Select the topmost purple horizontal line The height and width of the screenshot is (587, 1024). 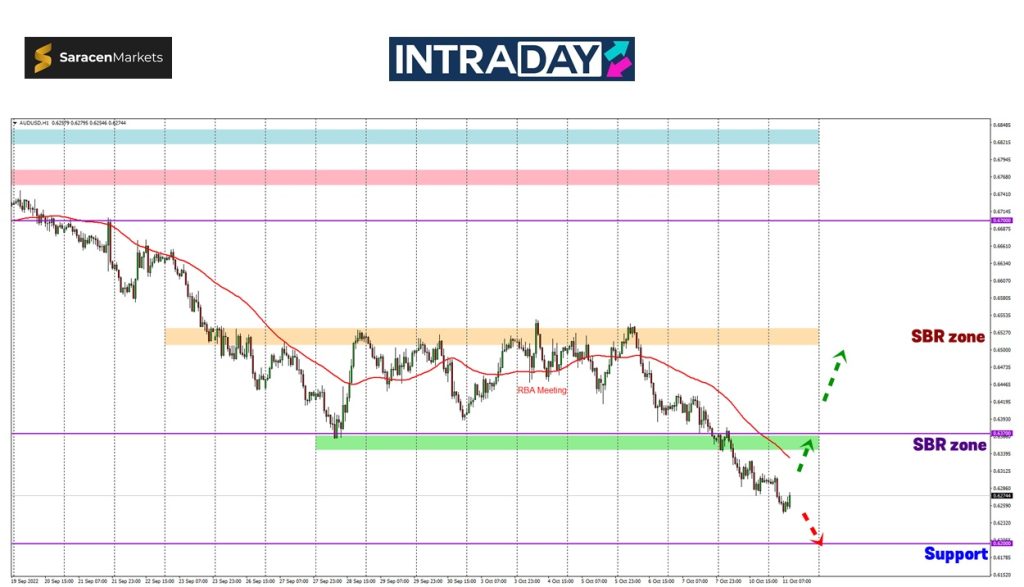coord(400,221)
